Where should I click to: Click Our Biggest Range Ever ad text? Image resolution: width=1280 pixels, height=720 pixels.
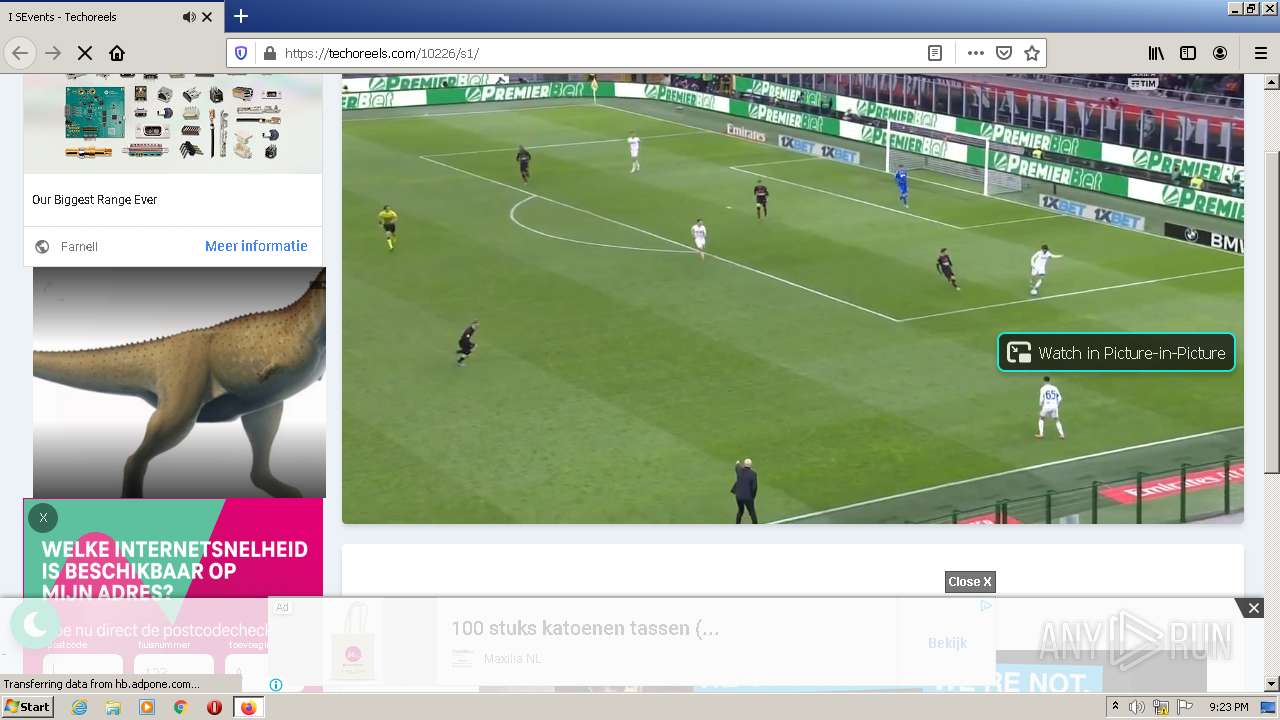tap(95, 200)
